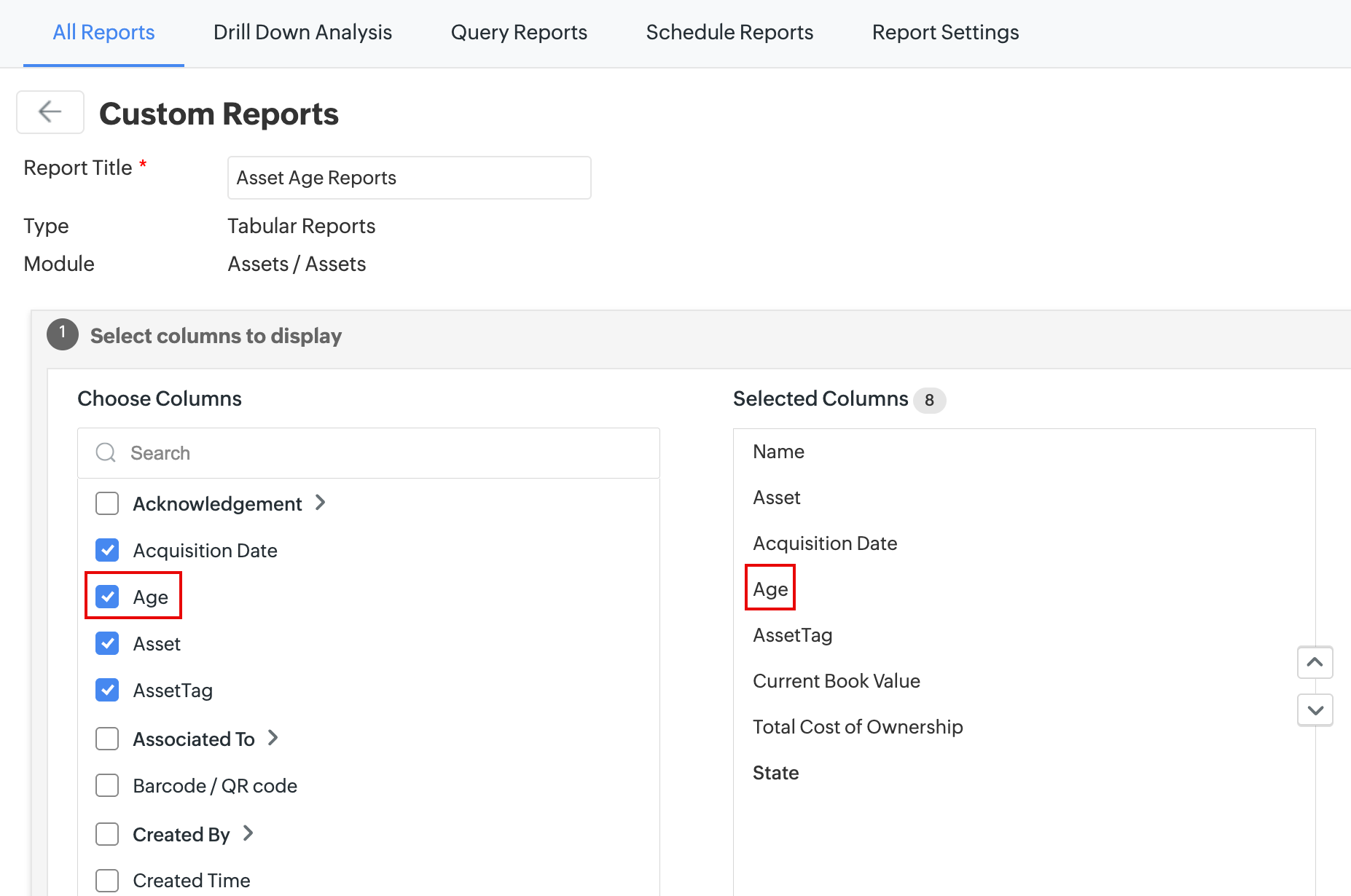Uncheck the Age column checkbox

[108, 597]
